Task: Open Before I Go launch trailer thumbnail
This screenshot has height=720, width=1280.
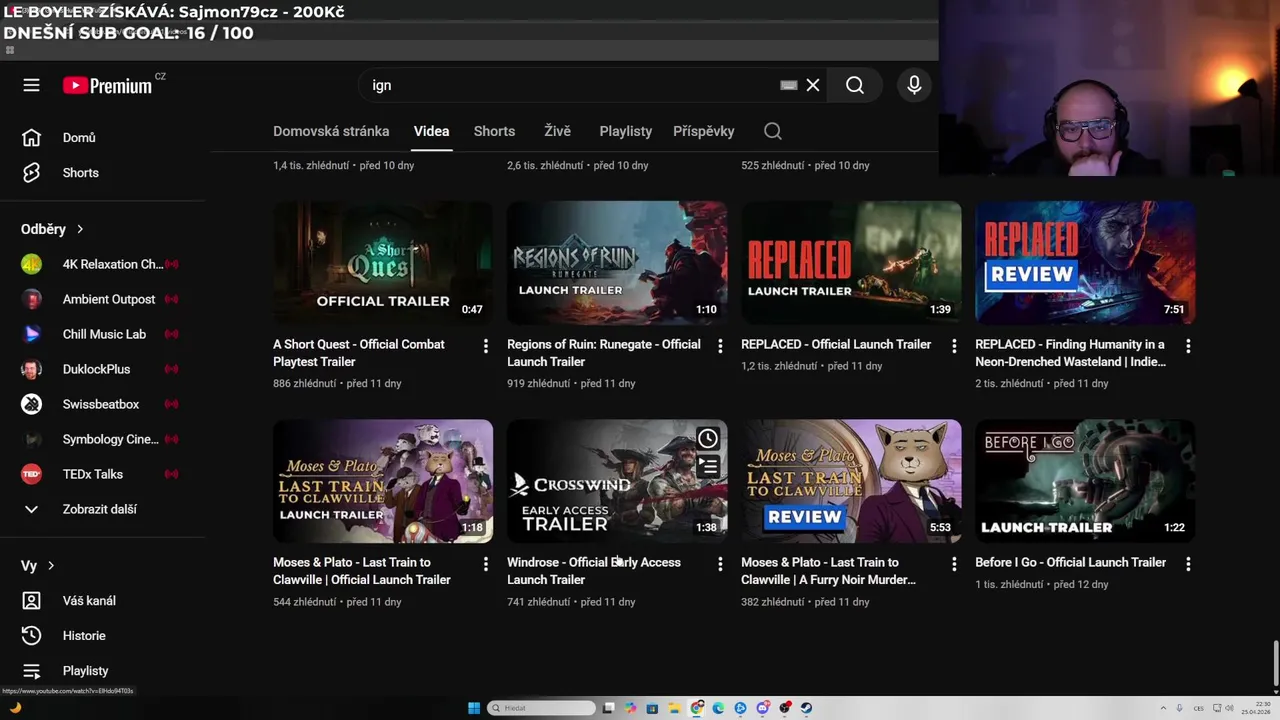Action: [x=1085, y=481]
